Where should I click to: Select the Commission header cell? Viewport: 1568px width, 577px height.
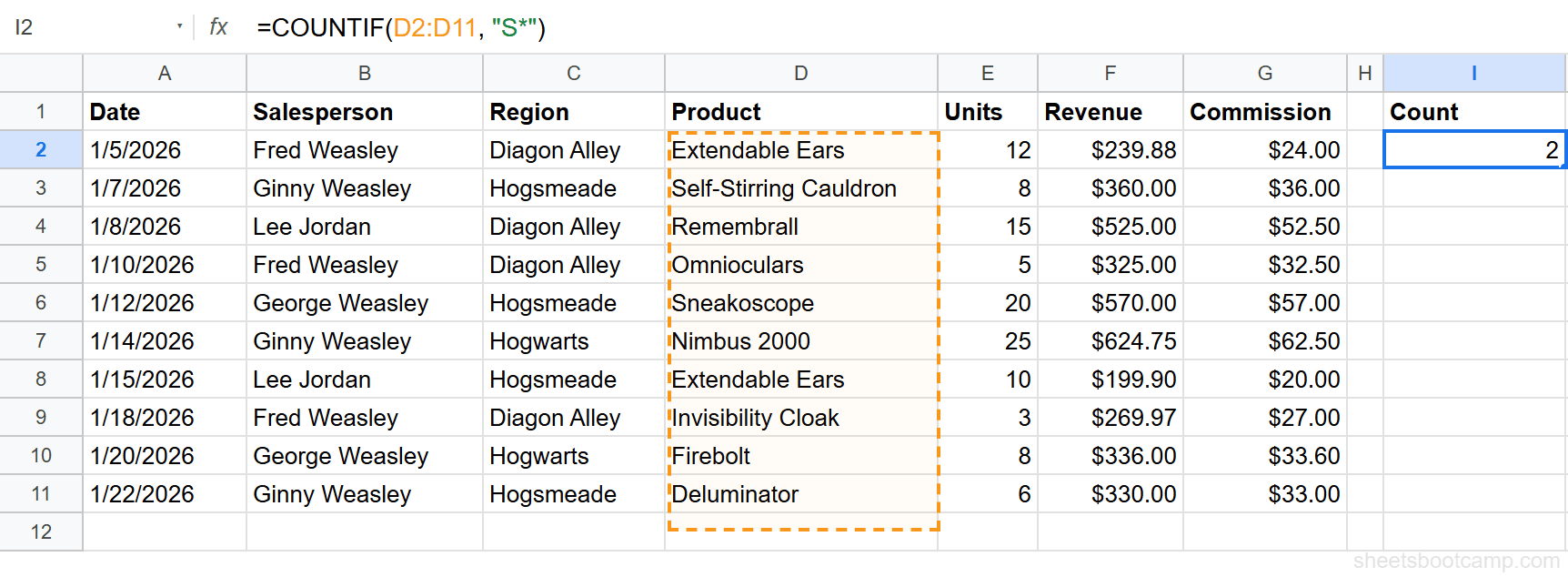click(1264, 111)
